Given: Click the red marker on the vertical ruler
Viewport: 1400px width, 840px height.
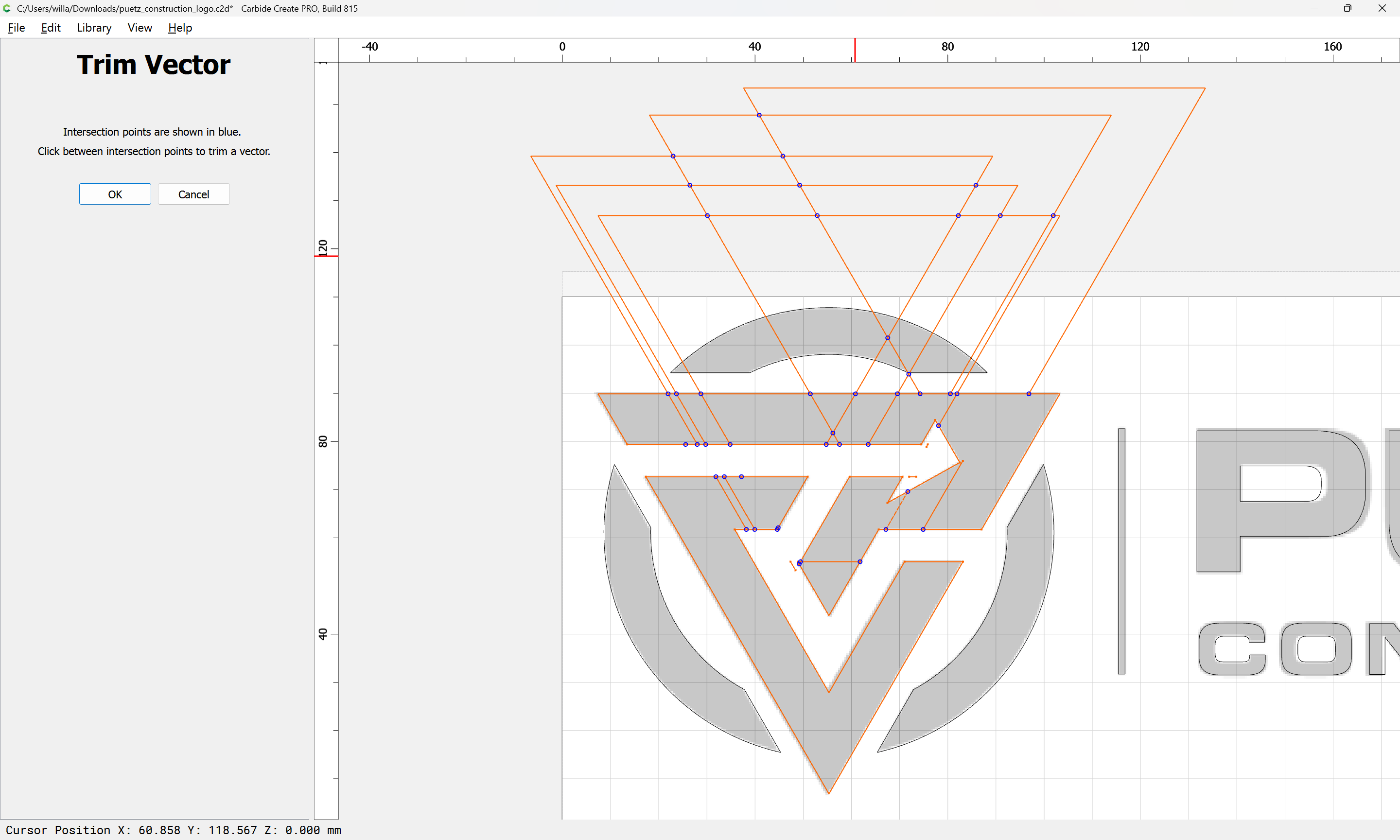Looking at the screenshot, I should [327, 256].
